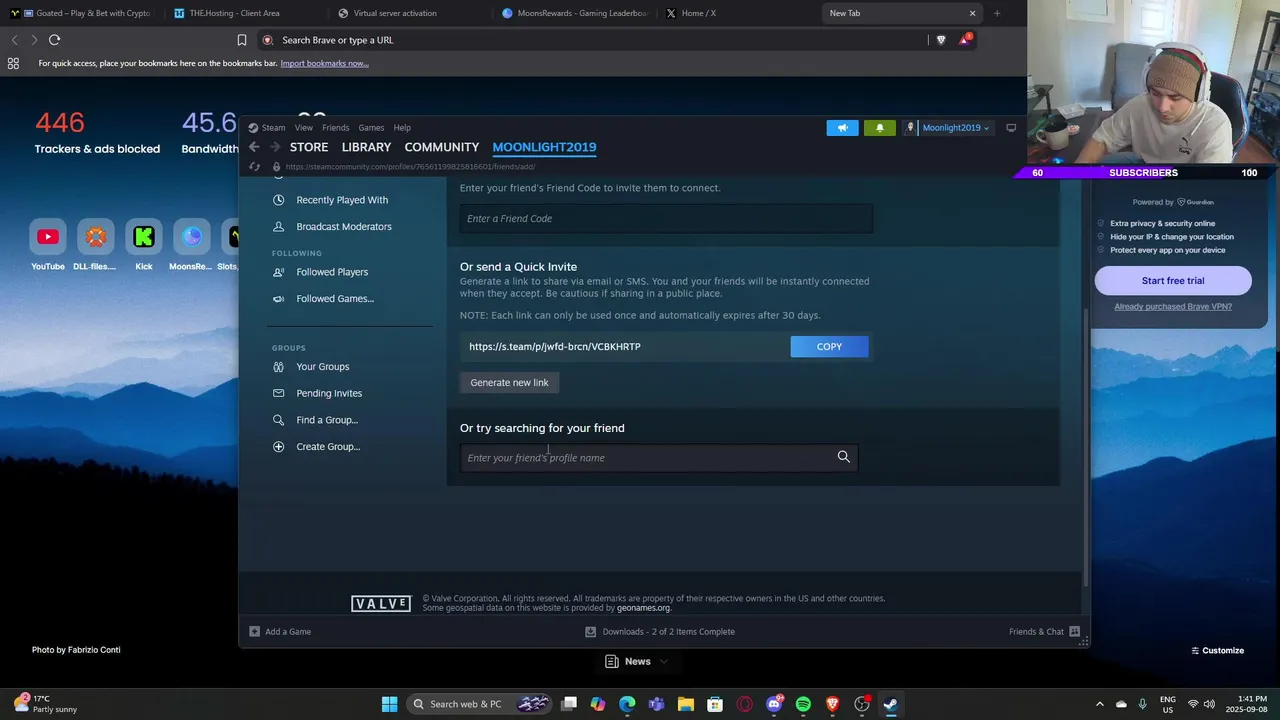The width and height of the screenshot is (1280, 720).
Task: Click the Downloads icon in Steam footer
Action: pos(590,632)
